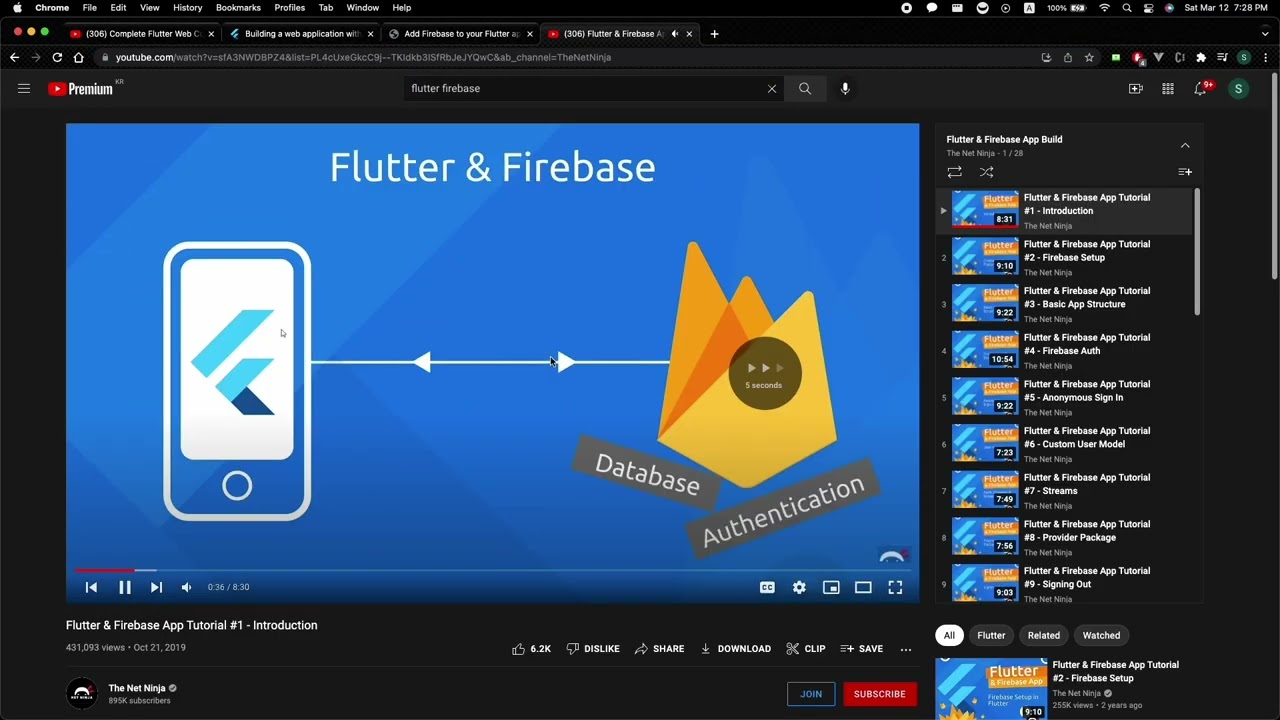Start voice search with microphone
Screen dimensions: 1280x720
pos(845,89)
